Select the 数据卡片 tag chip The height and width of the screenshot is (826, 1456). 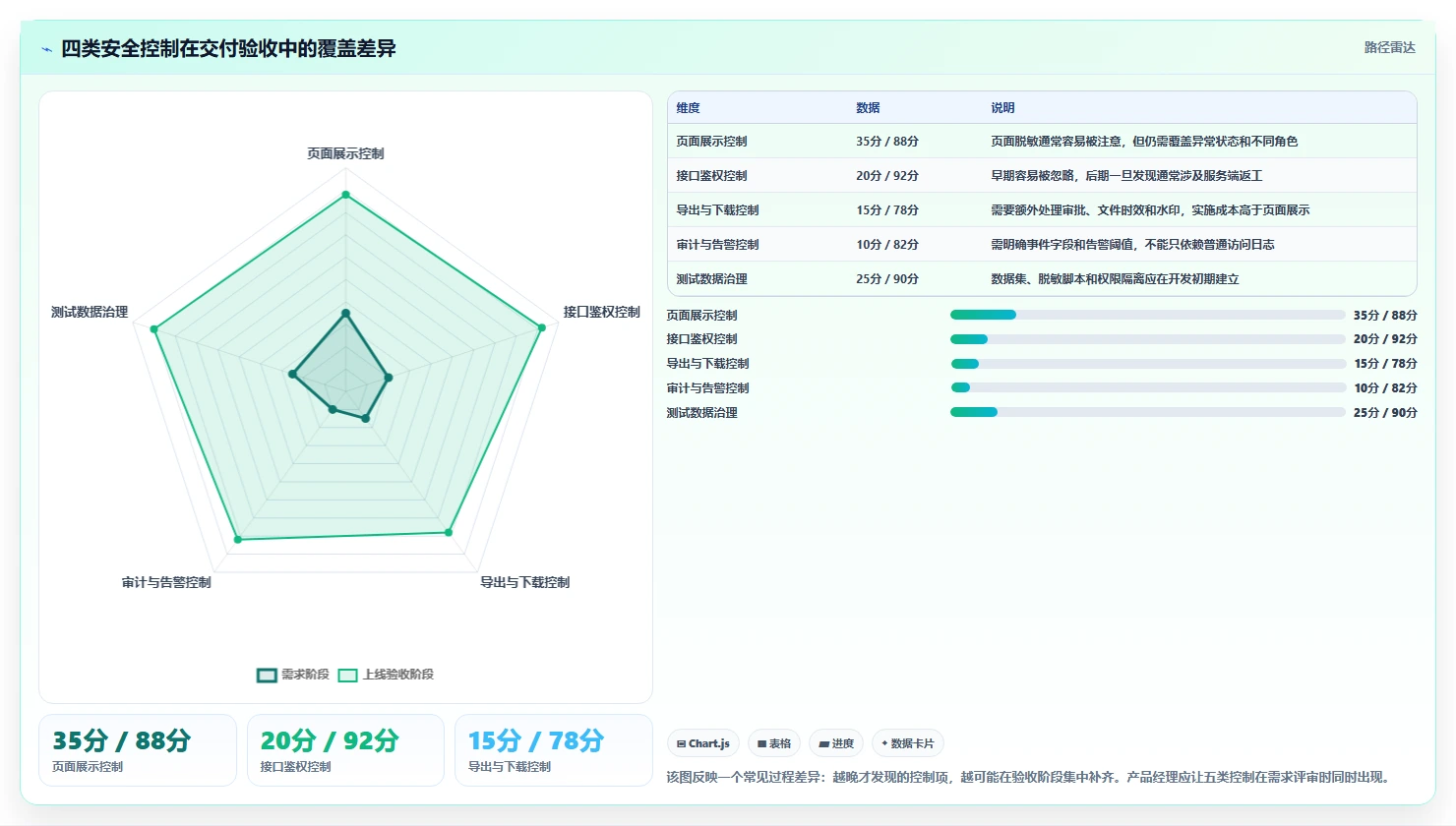[908, 743]
